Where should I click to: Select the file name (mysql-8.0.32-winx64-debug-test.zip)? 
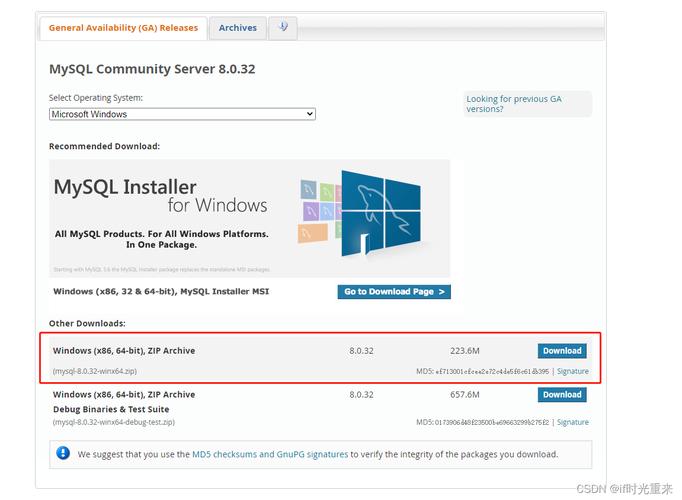[x=114, y=422]
